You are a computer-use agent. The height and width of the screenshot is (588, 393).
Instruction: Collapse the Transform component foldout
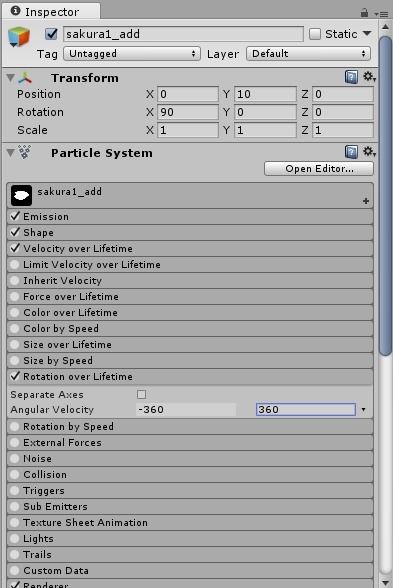pyautogui.click(x=11, y=78)
